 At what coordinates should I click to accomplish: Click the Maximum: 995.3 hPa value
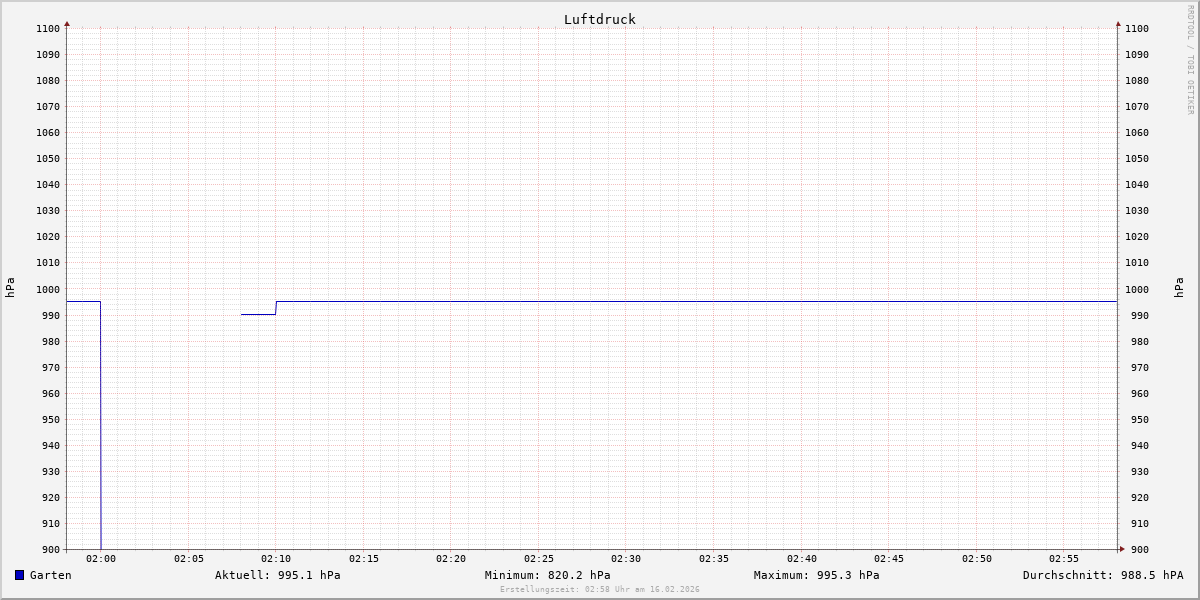(816, 575)
